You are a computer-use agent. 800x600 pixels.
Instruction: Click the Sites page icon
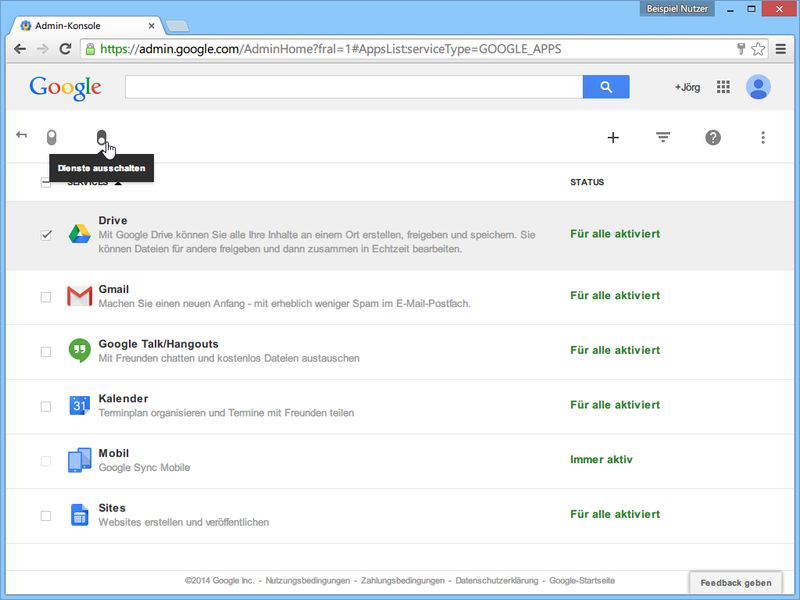click(80, 515)
